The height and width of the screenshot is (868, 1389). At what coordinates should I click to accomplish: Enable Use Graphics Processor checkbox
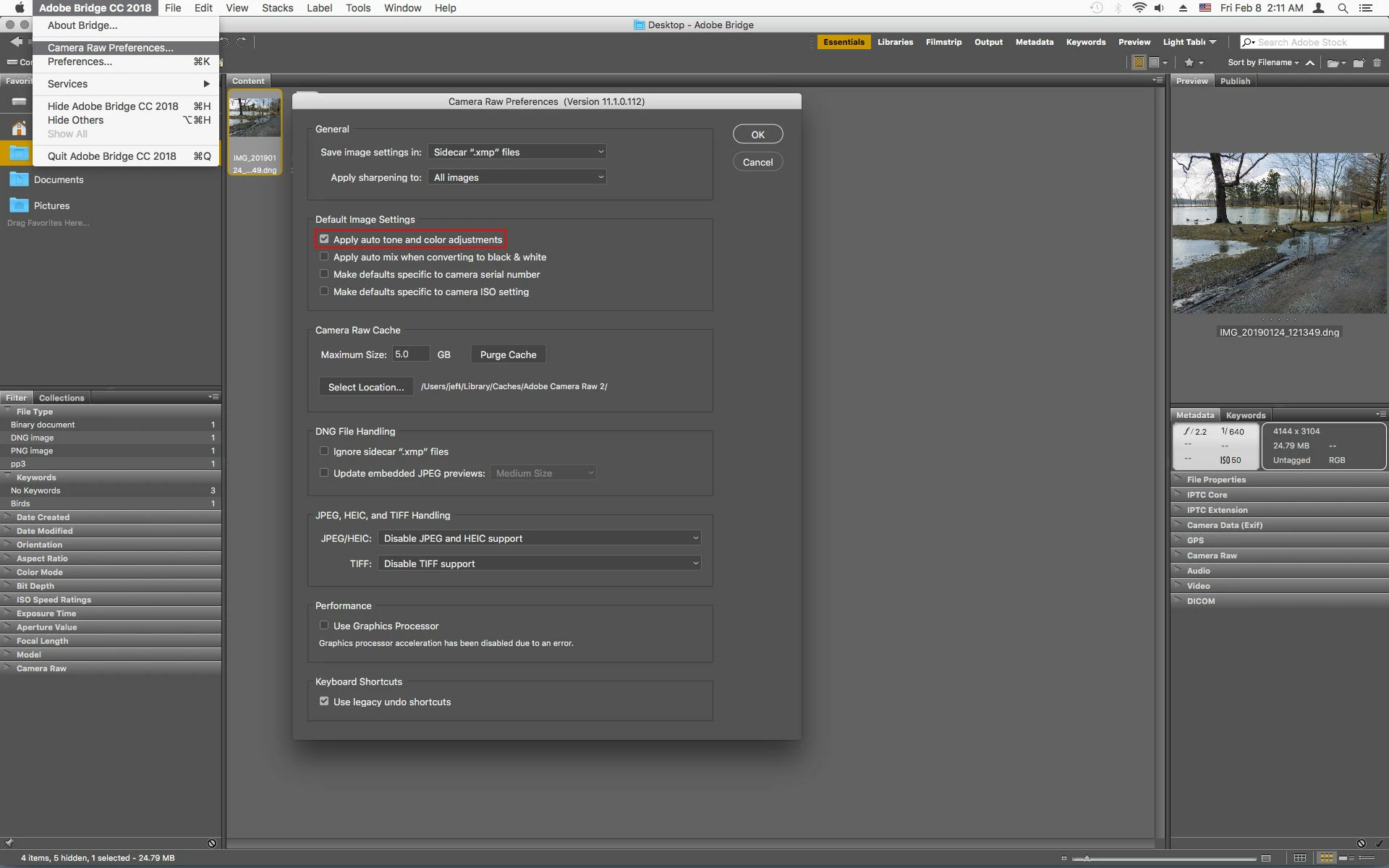tap(324, 626)
